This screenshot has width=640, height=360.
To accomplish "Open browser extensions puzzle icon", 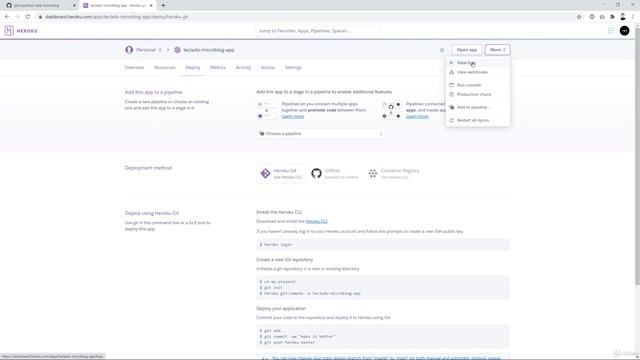I will [x=612, y=17].
